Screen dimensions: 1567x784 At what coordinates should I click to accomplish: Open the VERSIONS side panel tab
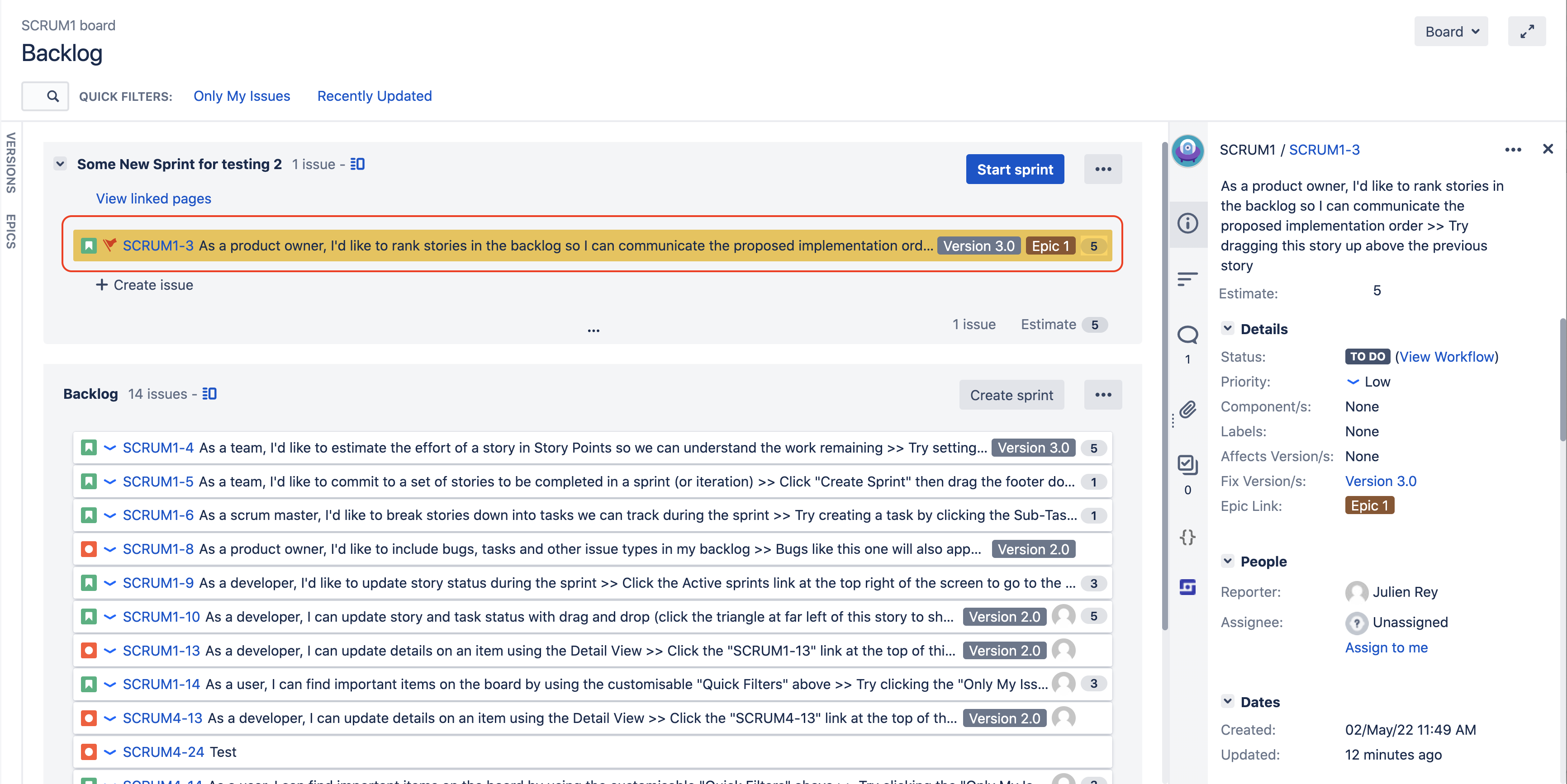[10, 163]
